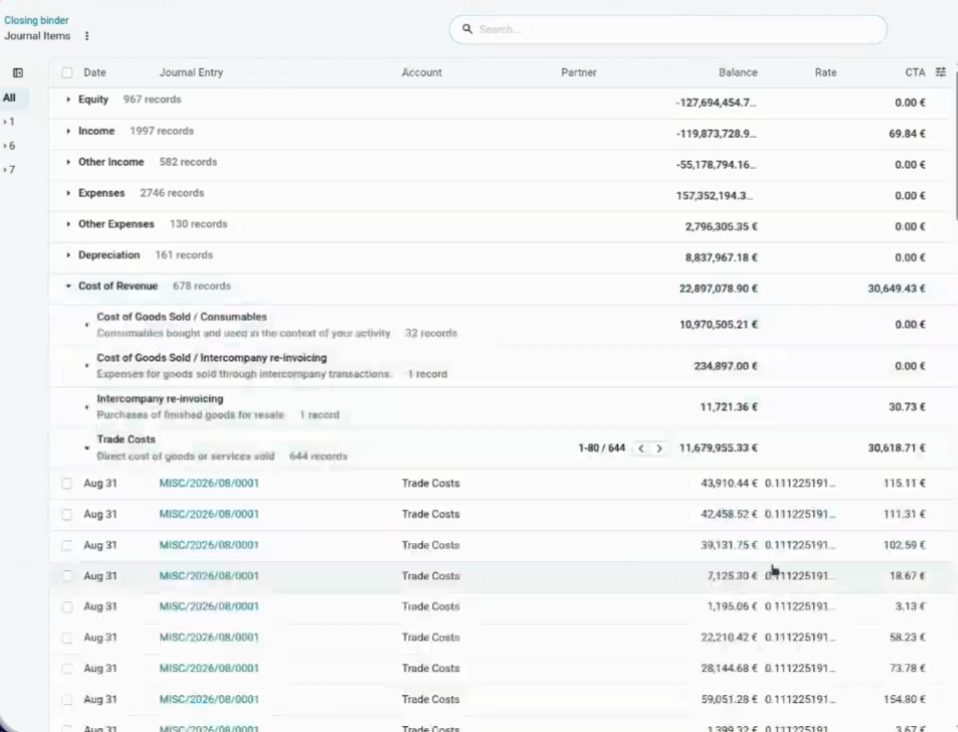The height and width of the screenshot is (732, 958).
Task: Expand the Other Income group
Action: 68,162
